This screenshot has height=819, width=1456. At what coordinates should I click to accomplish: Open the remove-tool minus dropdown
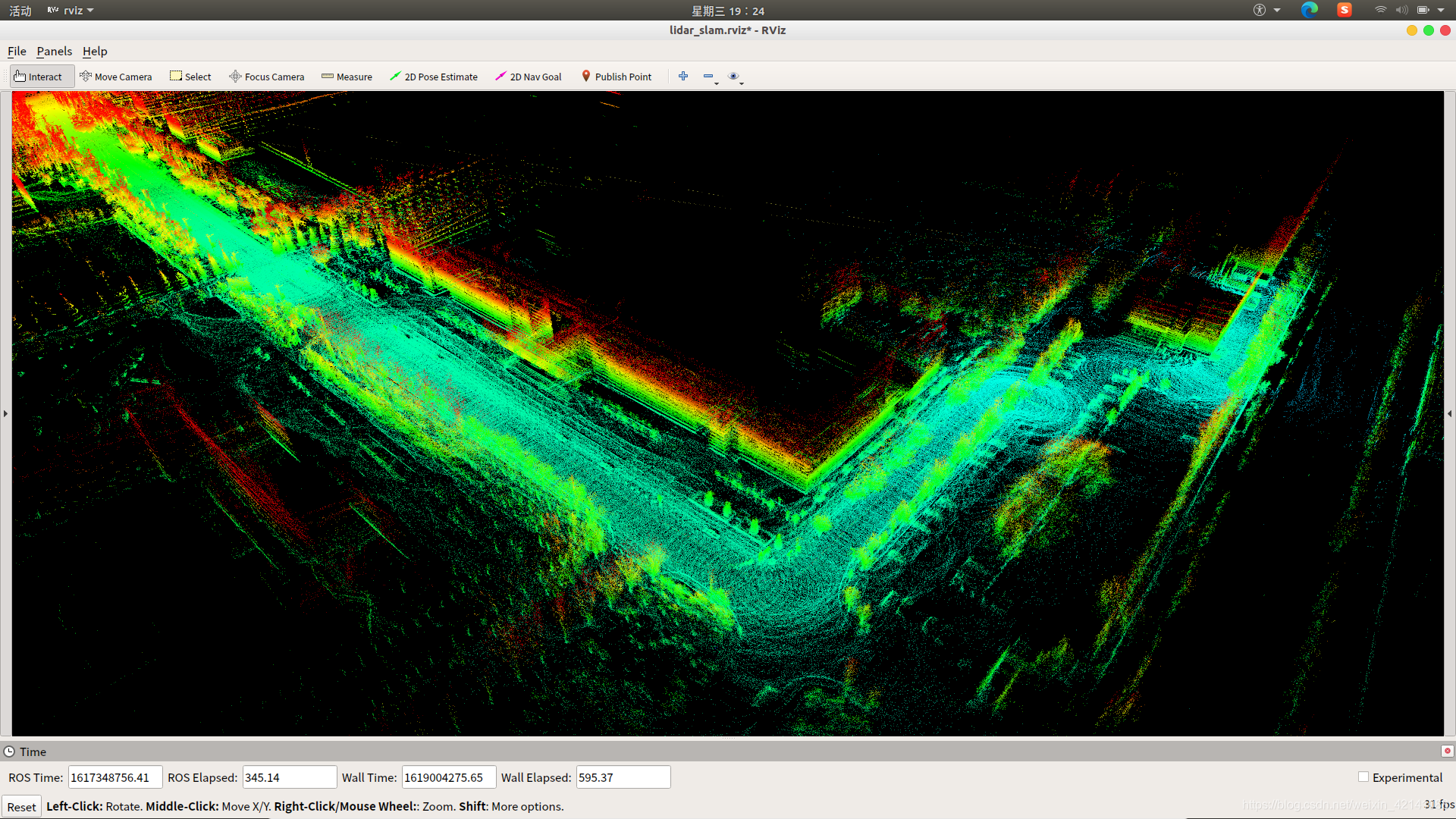pos(710,77)
